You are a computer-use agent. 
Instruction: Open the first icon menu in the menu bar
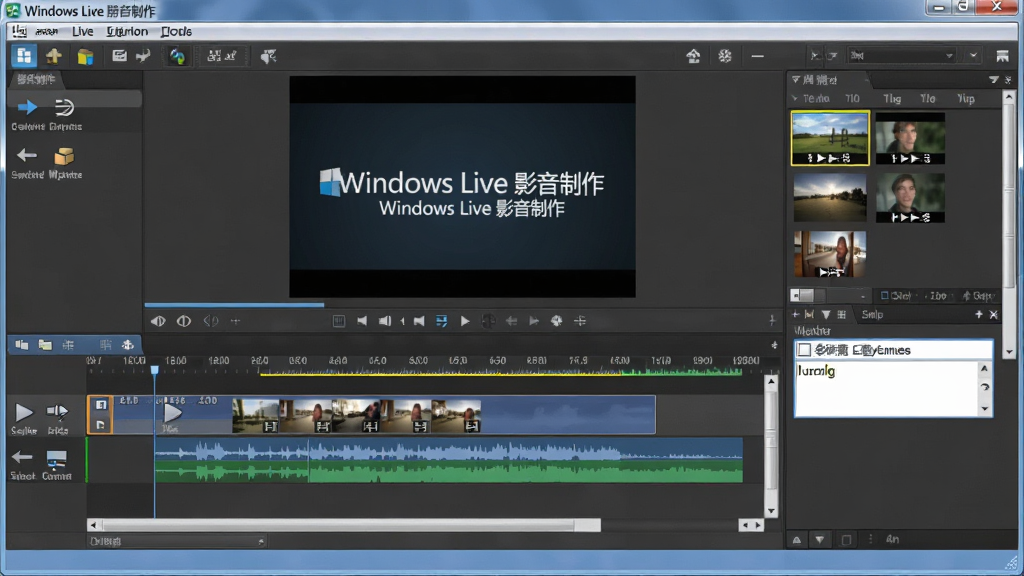pos(20,31)
